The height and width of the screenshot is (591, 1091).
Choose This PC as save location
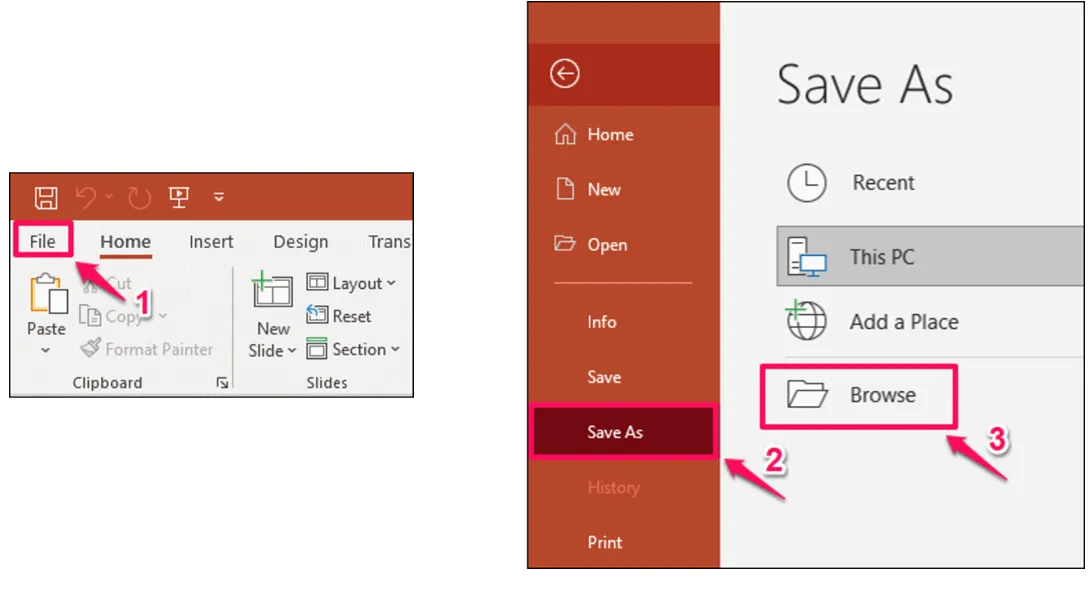880,257
